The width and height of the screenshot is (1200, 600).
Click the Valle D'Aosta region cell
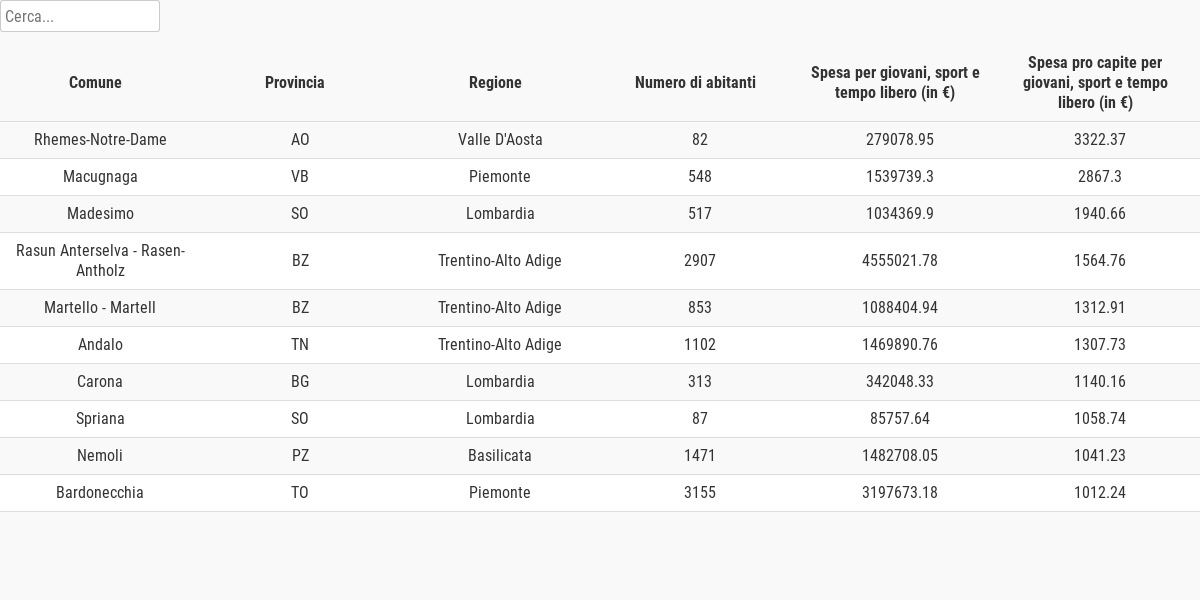[500, 140]
